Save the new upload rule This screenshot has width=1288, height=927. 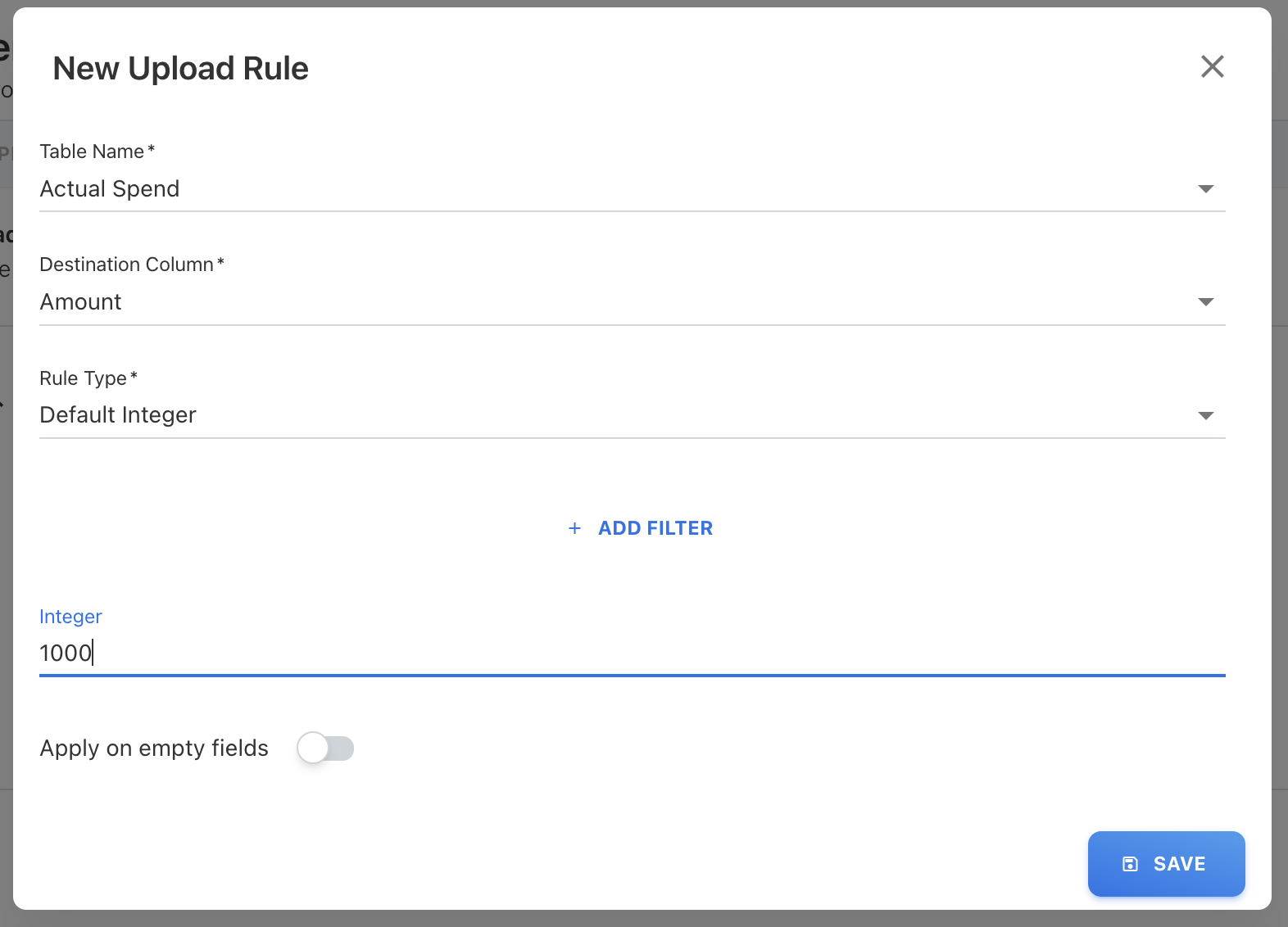click(1166, 864)
